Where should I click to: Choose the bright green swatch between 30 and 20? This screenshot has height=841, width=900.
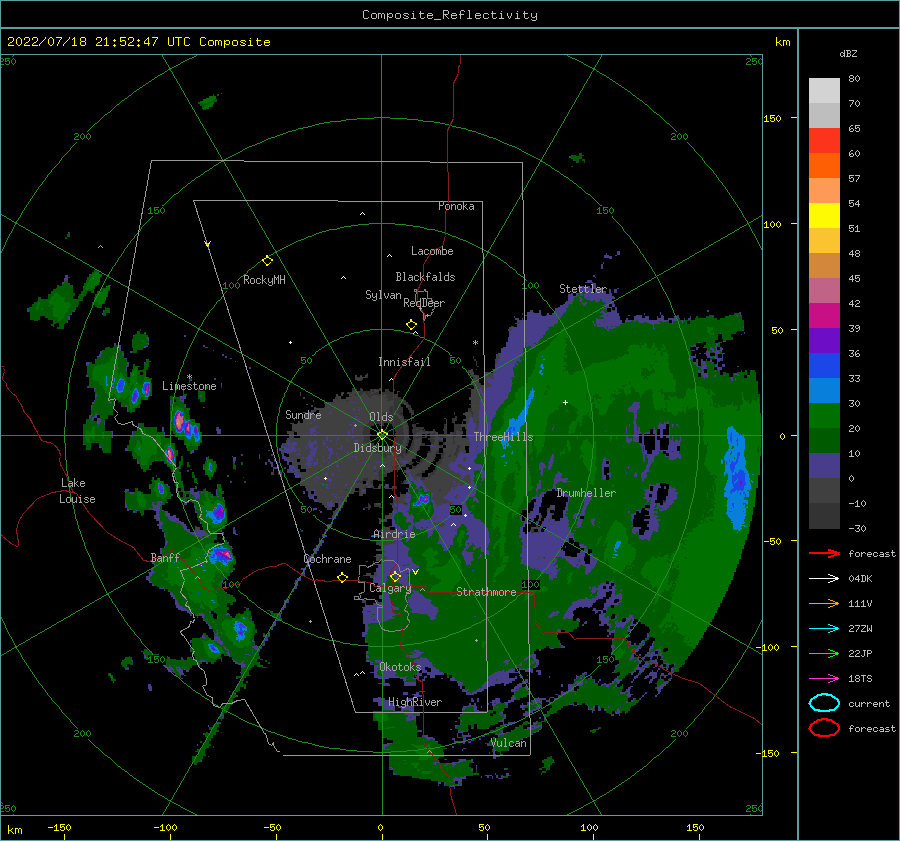tap(824, 416)
